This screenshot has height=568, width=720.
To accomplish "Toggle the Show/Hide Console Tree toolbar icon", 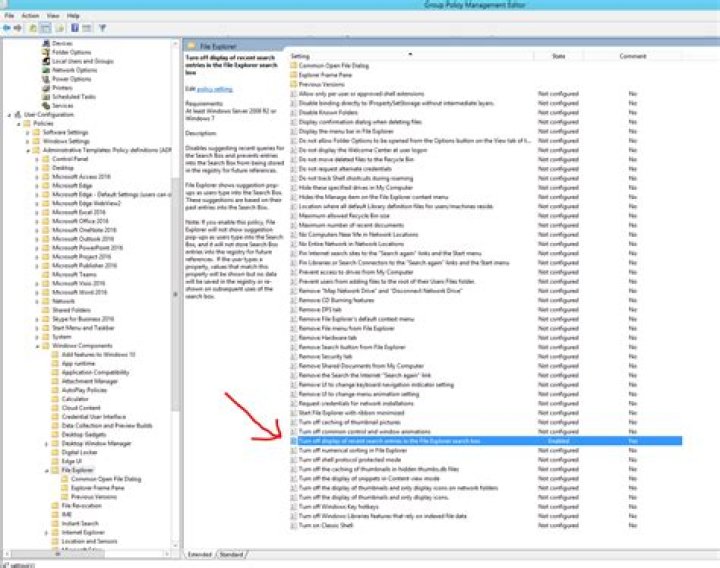I will pos(45,28).
